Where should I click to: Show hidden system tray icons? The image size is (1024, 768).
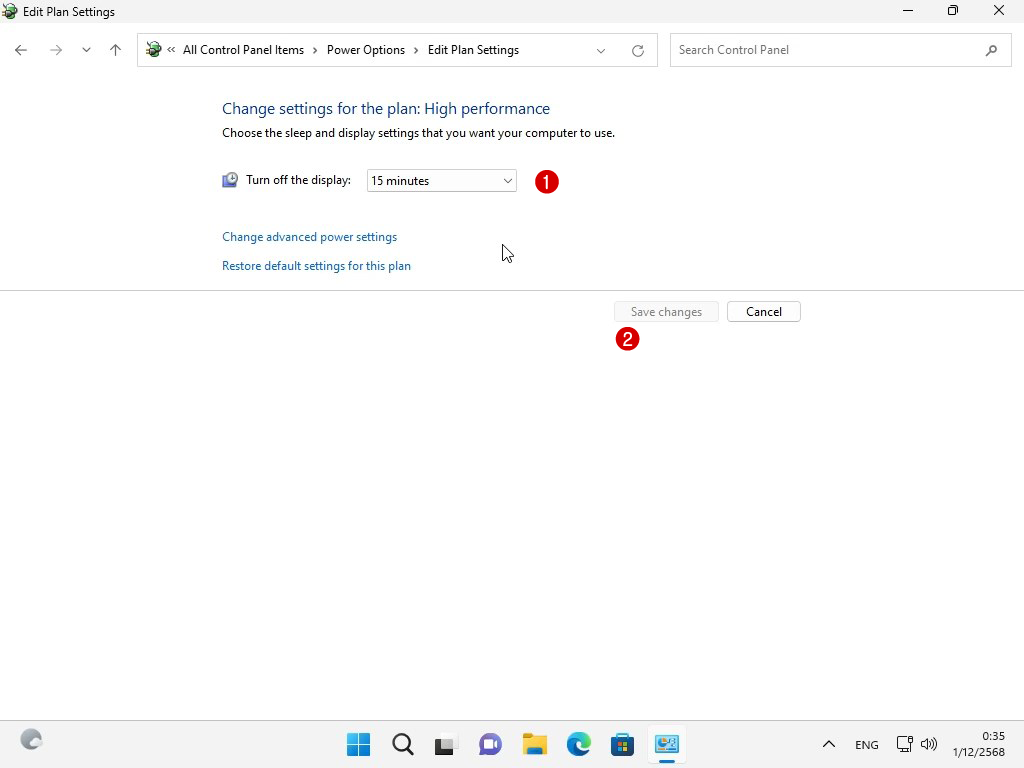828,744
